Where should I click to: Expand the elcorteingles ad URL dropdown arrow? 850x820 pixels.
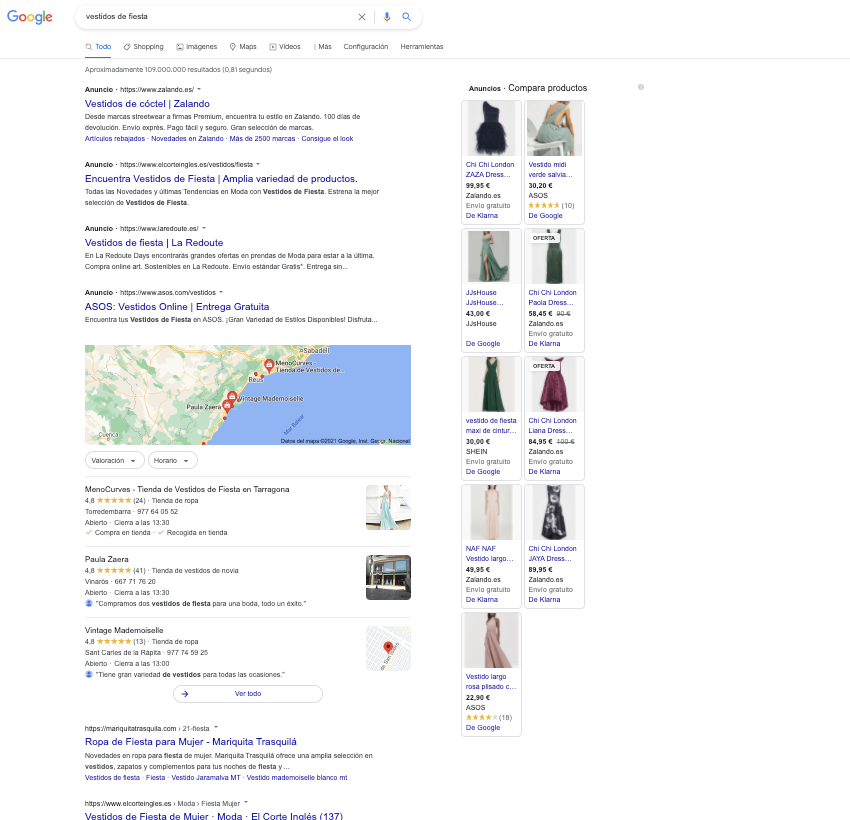pyautogui.click(x=258, y=164)
